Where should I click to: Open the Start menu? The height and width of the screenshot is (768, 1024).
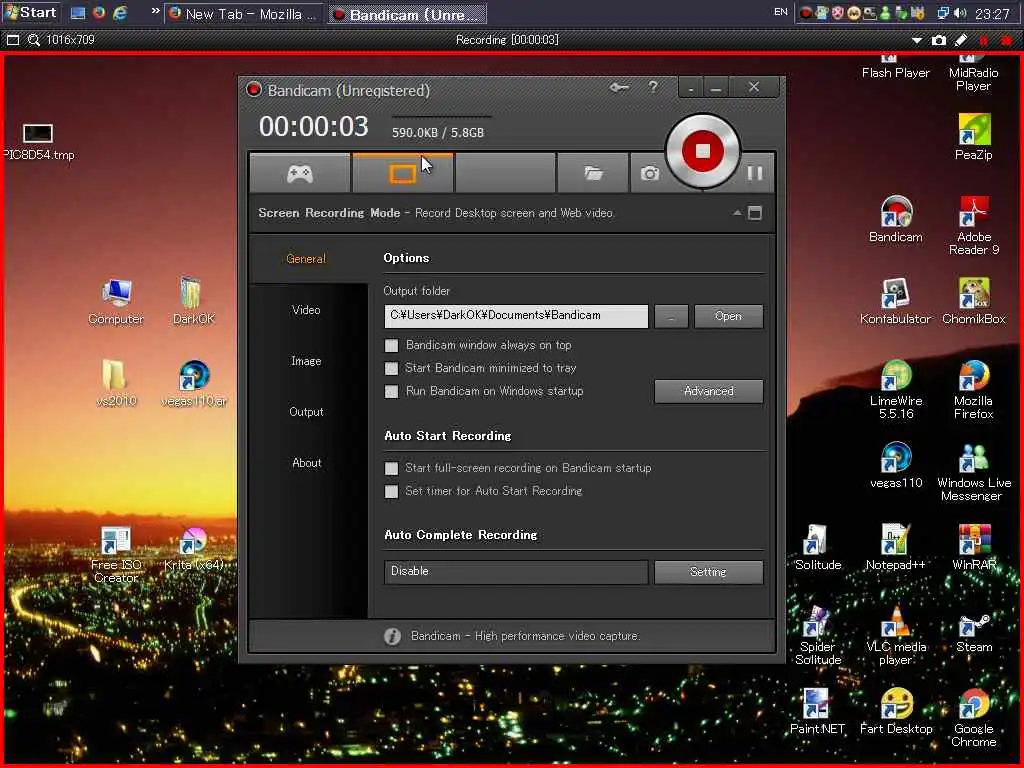point(31,12)
